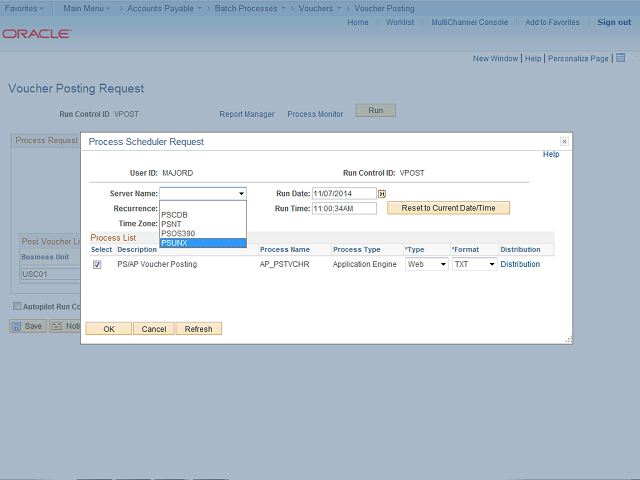Select PSCDB from the server list

pos(203,215)
